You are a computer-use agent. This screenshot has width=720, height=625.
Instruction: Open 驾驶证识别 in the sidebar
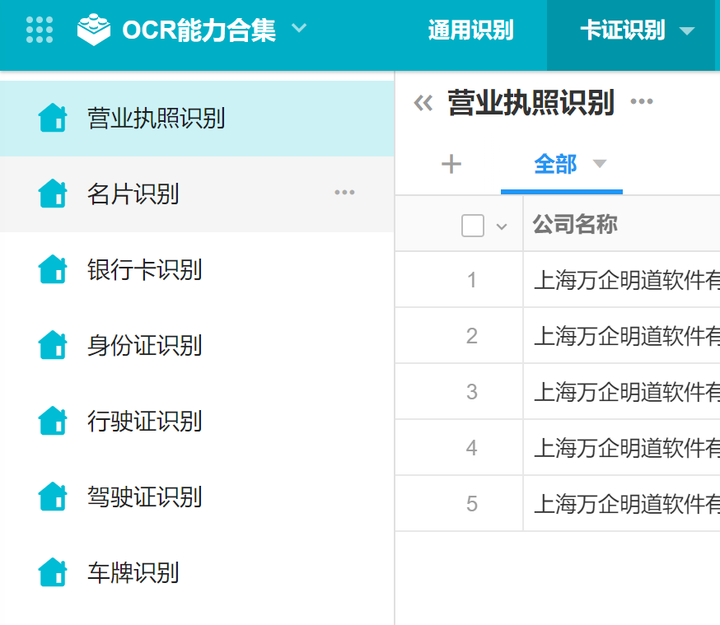144,497
